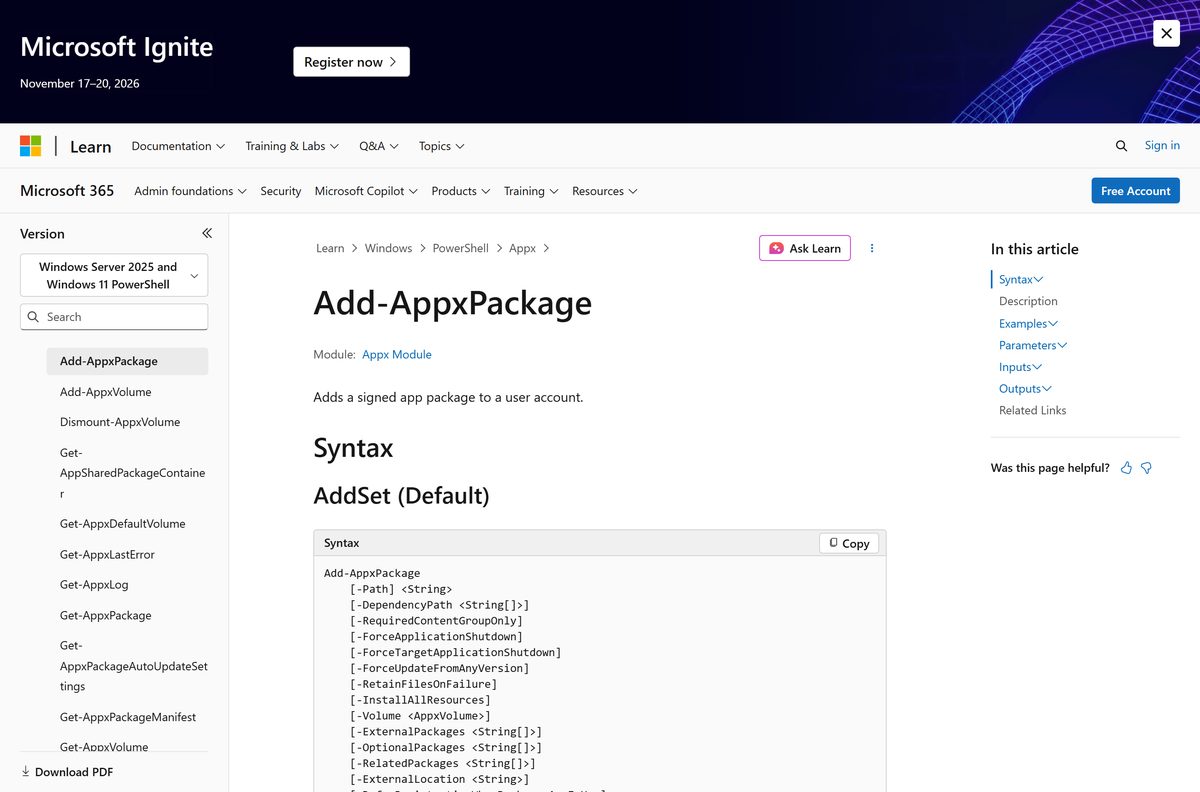1200x792 pixels.
Task: Open Get-AppxPackage in sidebar
Action: [x=106, y=615]
